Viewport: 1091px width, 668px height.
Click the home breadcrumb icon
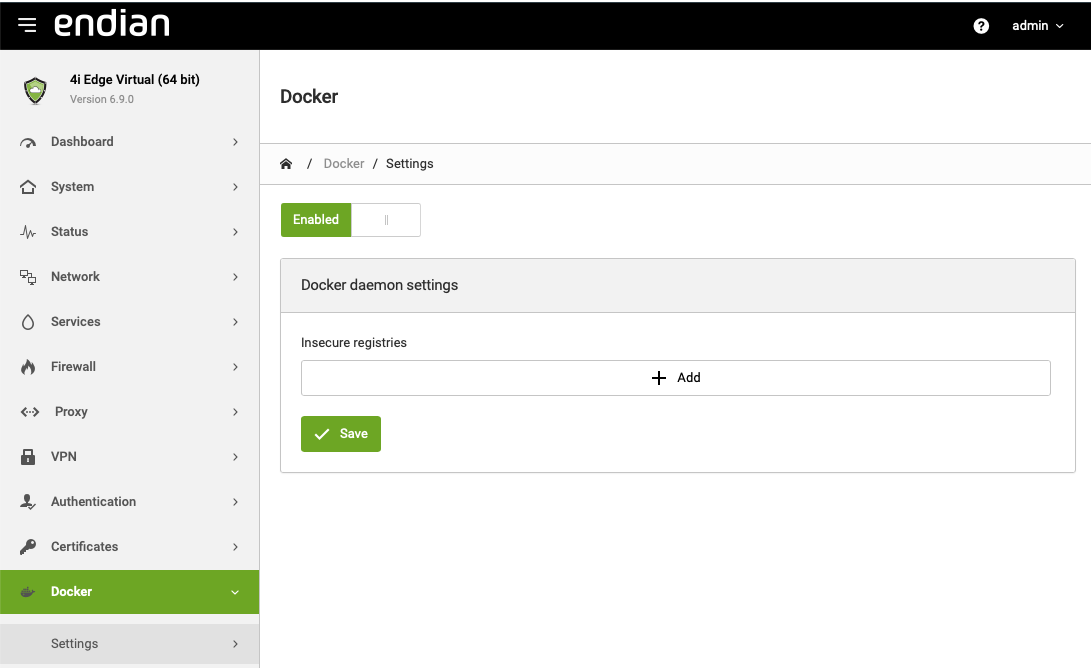click(x=286, y=164)
